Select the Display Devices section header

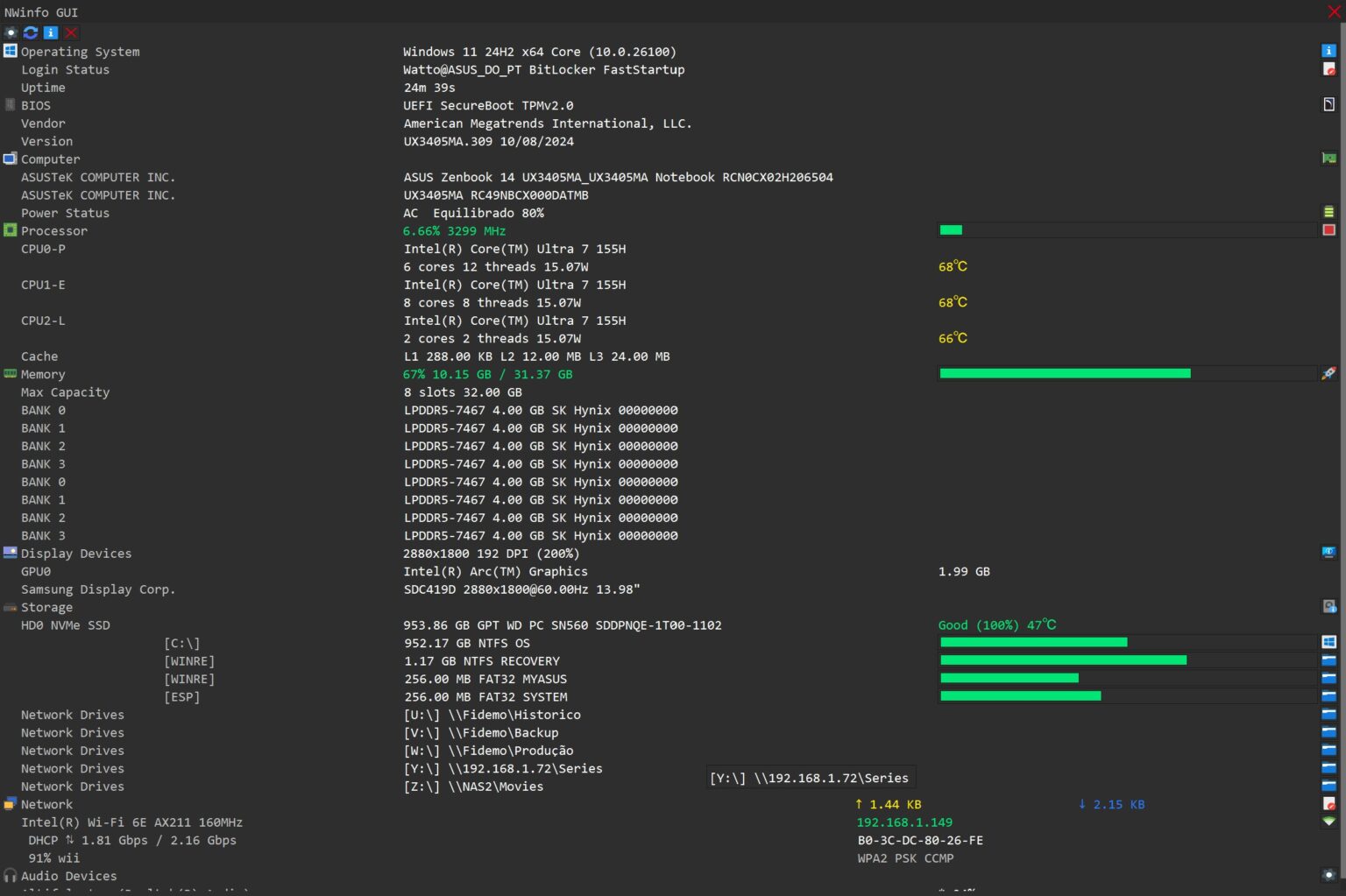(x=76, y=554)
